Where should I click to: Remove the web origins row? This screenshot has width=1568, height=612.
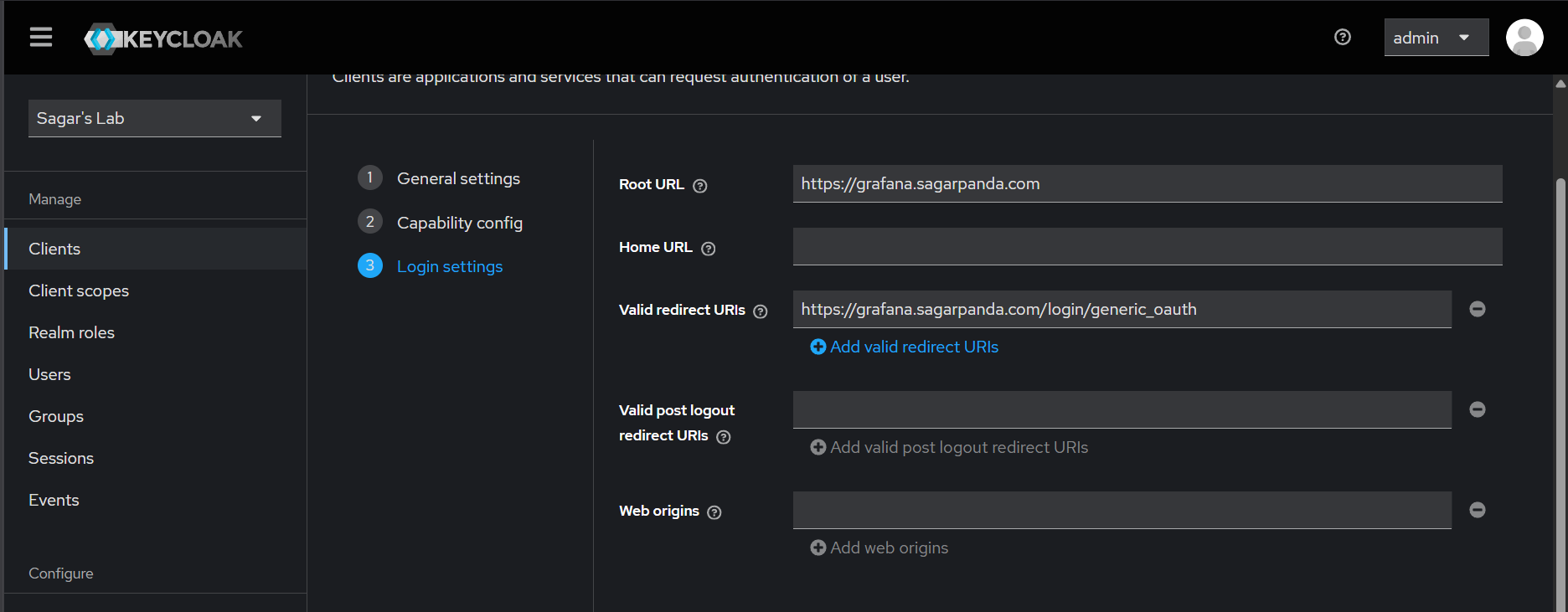(x=1478, y=510)
